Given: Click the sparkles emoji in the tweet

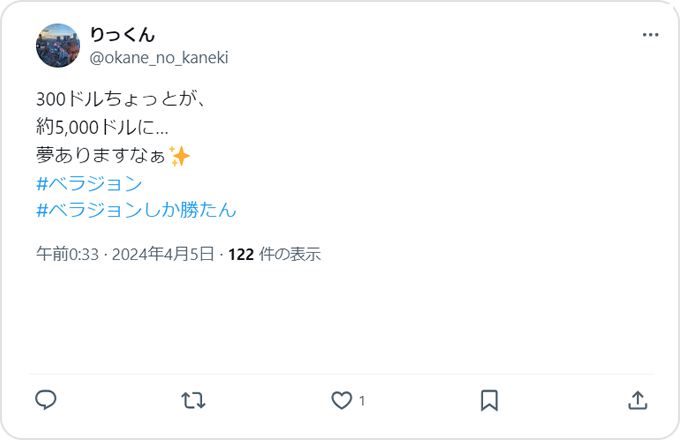Looking at the screenshot, I should pyautogui.click(x=179, y=157).
